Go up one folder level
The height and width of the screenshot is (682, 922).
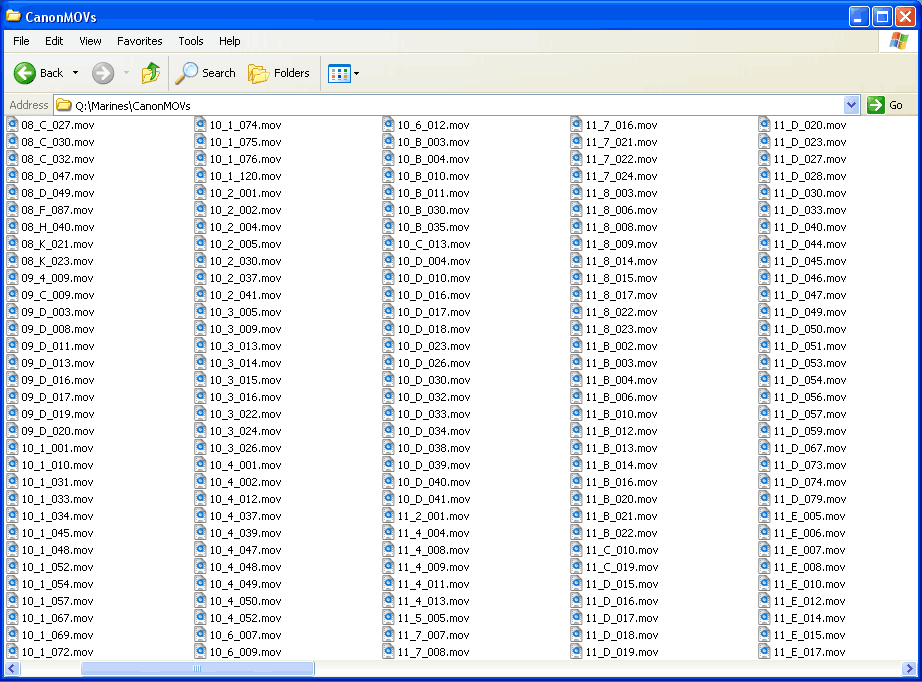tap(151, 73)
